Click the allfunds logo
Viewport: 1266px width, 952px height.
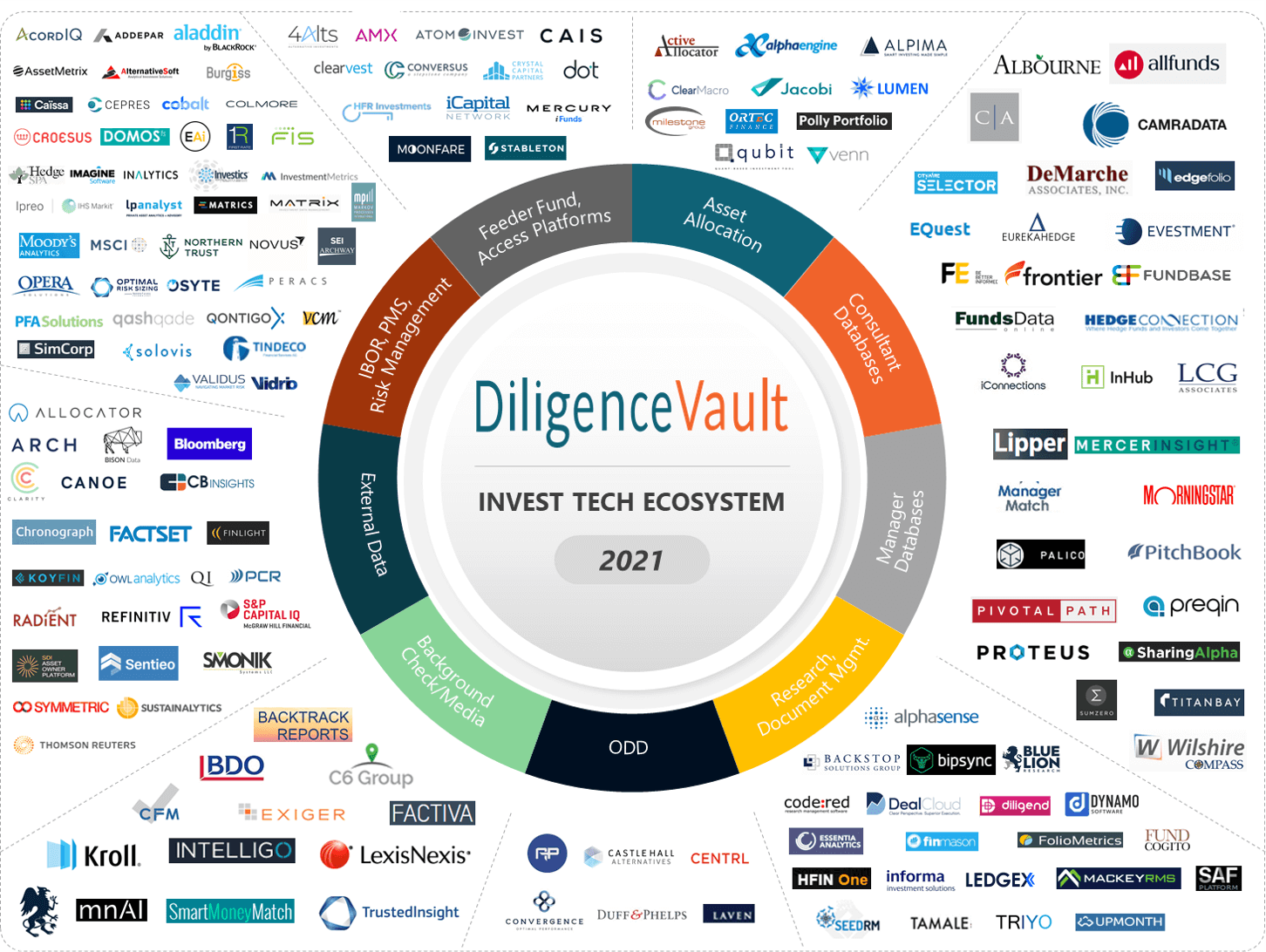[x=1167, y=64]
